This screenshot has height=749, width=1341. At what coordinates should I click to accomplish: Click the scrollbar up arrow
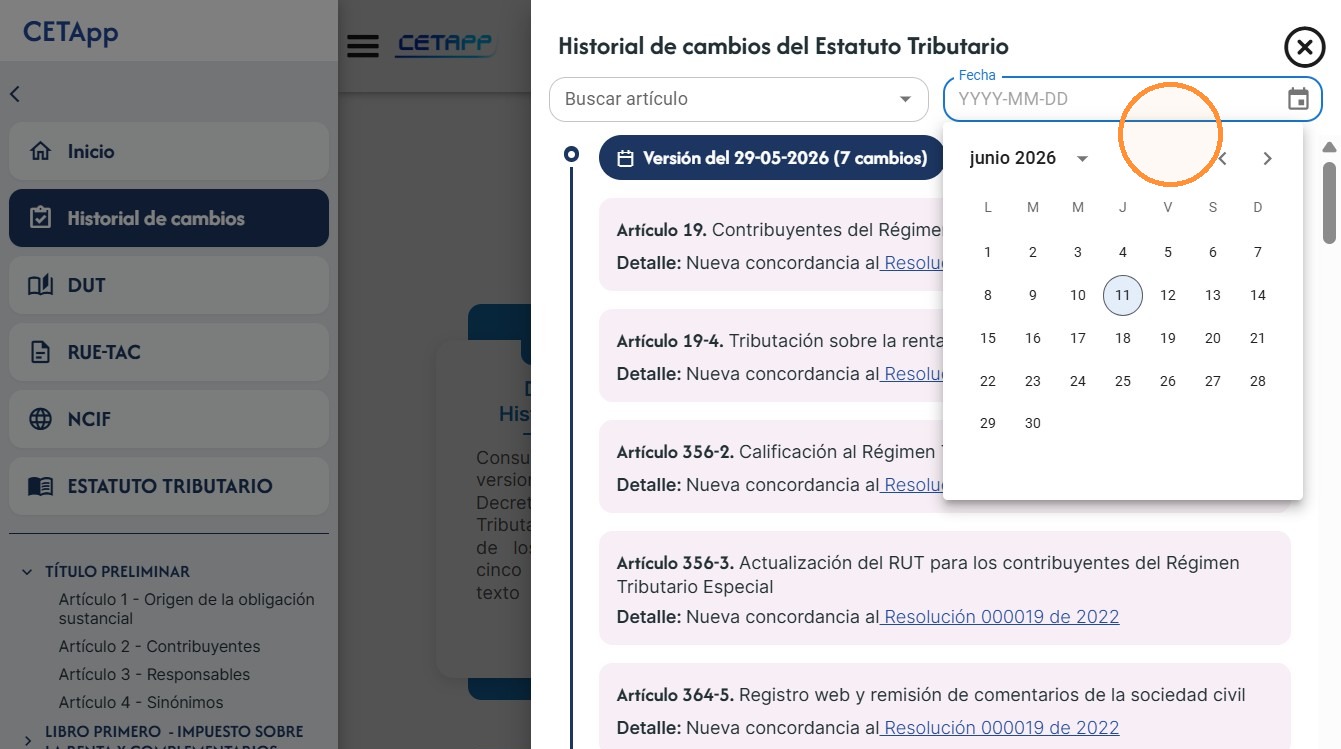click(x=1329, y=148)
